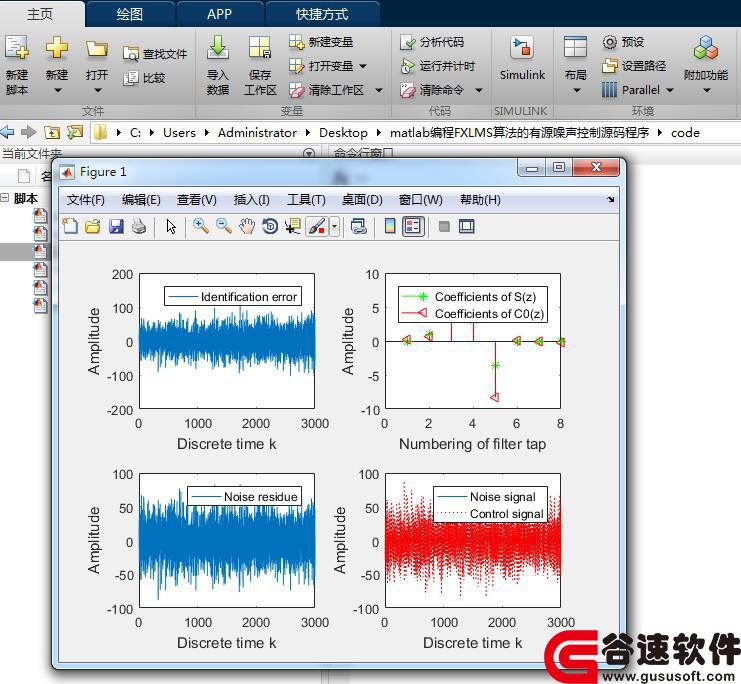Toggle Insert Legend in Figure toolbar
741x684 pixels.
(413, 226)
